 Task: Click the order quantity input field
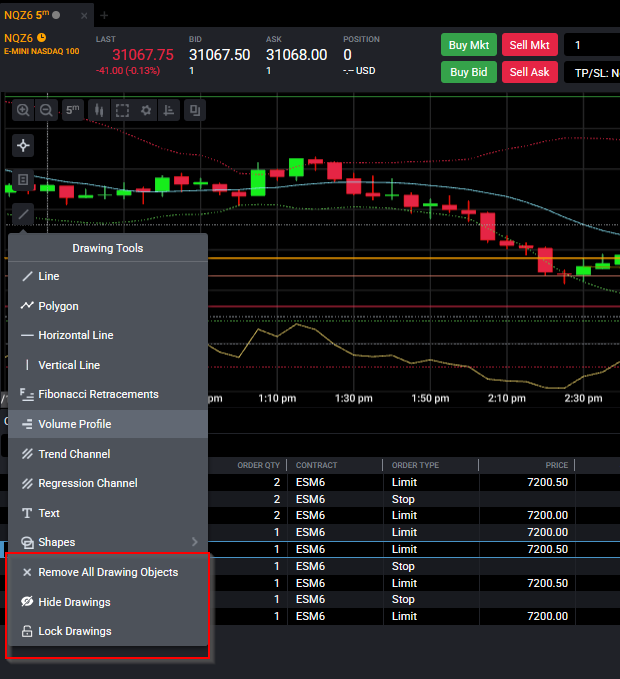tap(592, 45)
